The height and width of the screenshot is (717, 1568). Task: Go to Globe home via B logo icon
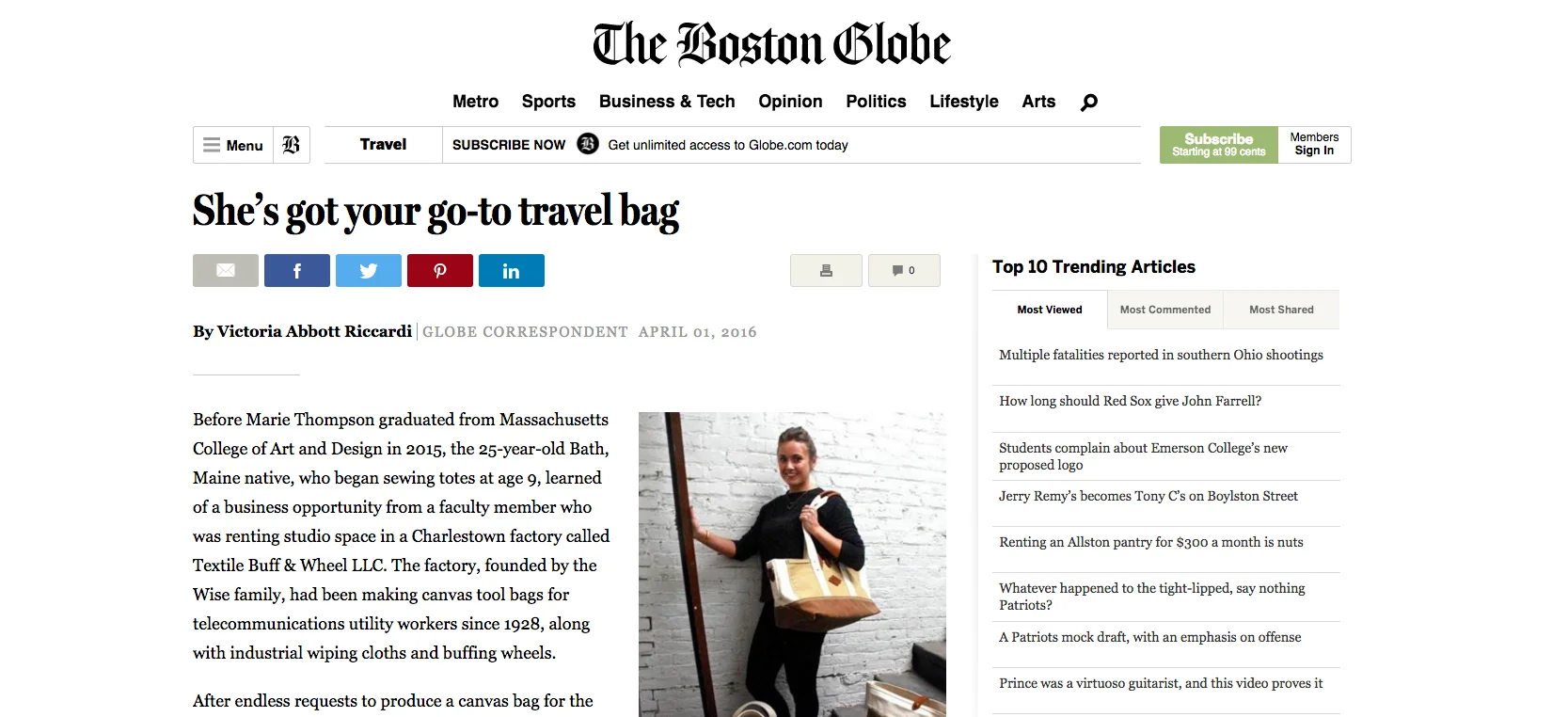coord(292,145)
